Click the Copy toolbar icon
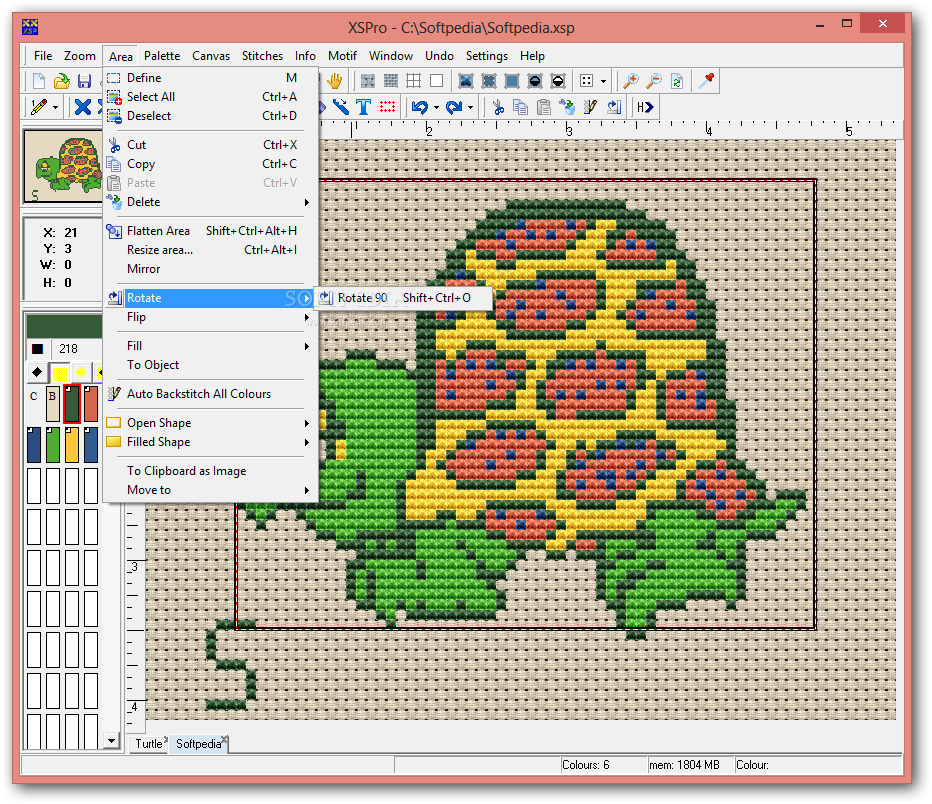Screen dimensions: 932x804 click(x=520, y=107)
